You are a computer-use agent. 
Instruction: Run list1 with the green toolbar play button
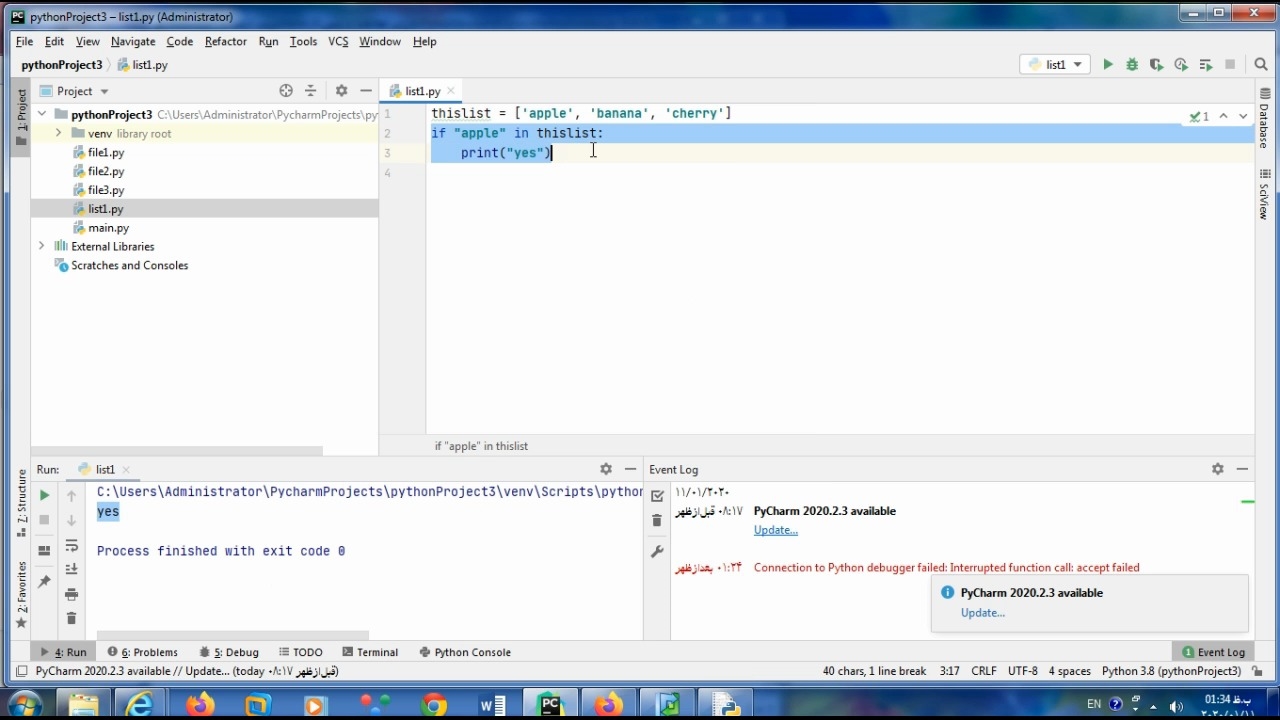pyautogui.click(x=1108, y=65)
